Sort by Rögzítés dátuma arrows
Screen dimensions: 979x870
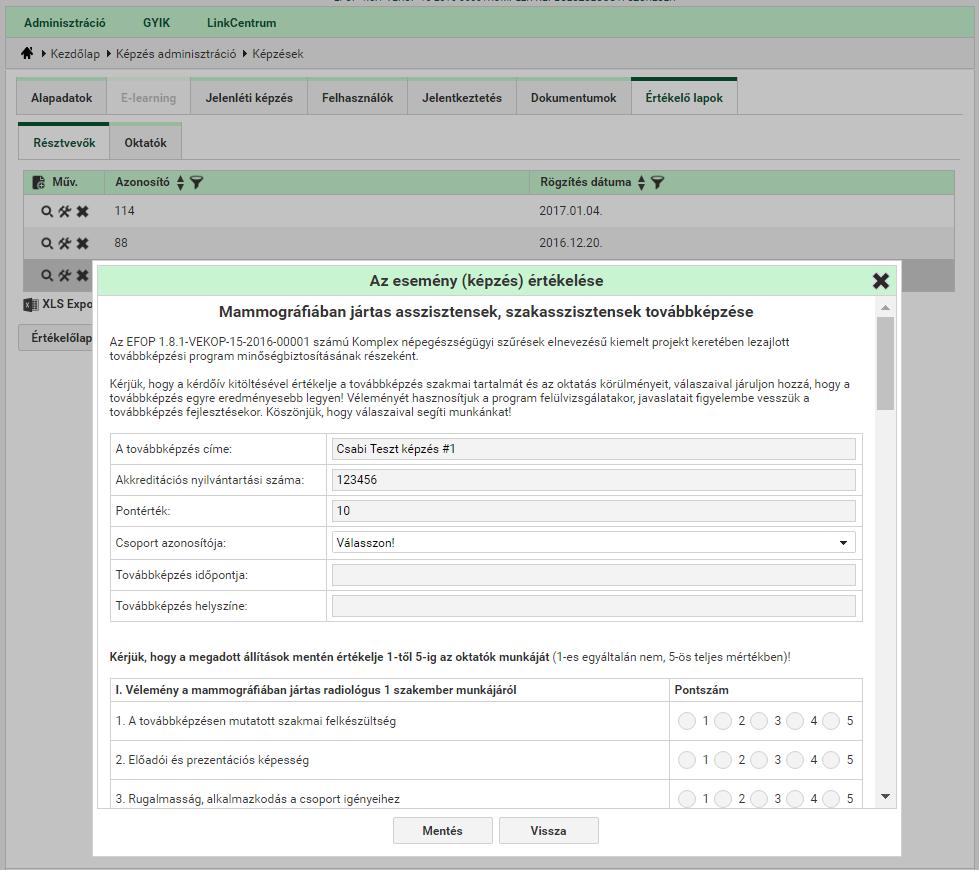(641, 182)
